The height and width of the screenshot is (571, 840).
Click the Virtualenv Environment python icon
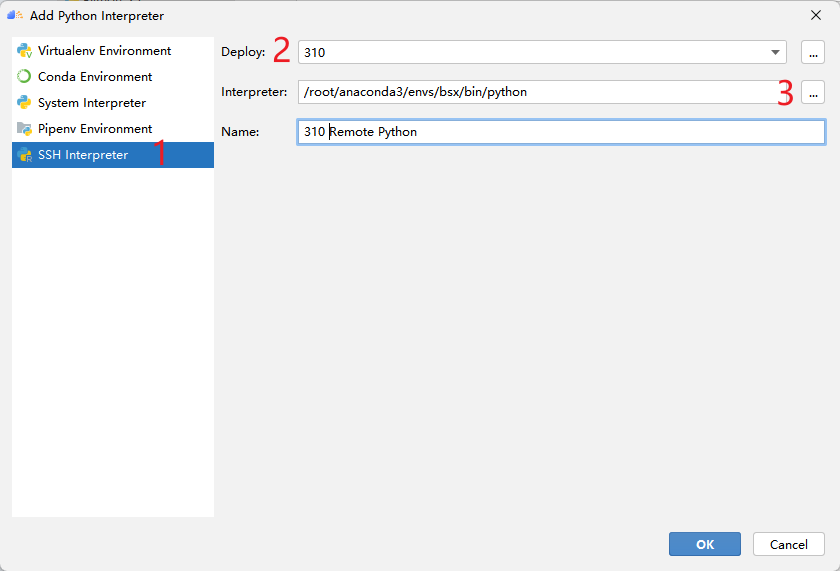coord(24,51)
